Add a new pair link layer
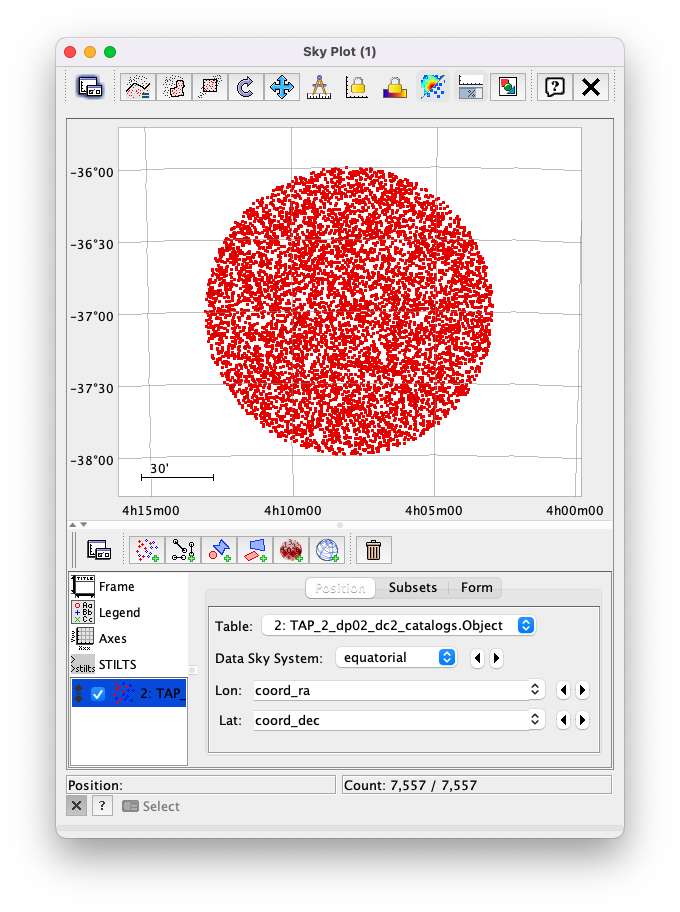Screen dimensions: 680x912 click(183, 550)
